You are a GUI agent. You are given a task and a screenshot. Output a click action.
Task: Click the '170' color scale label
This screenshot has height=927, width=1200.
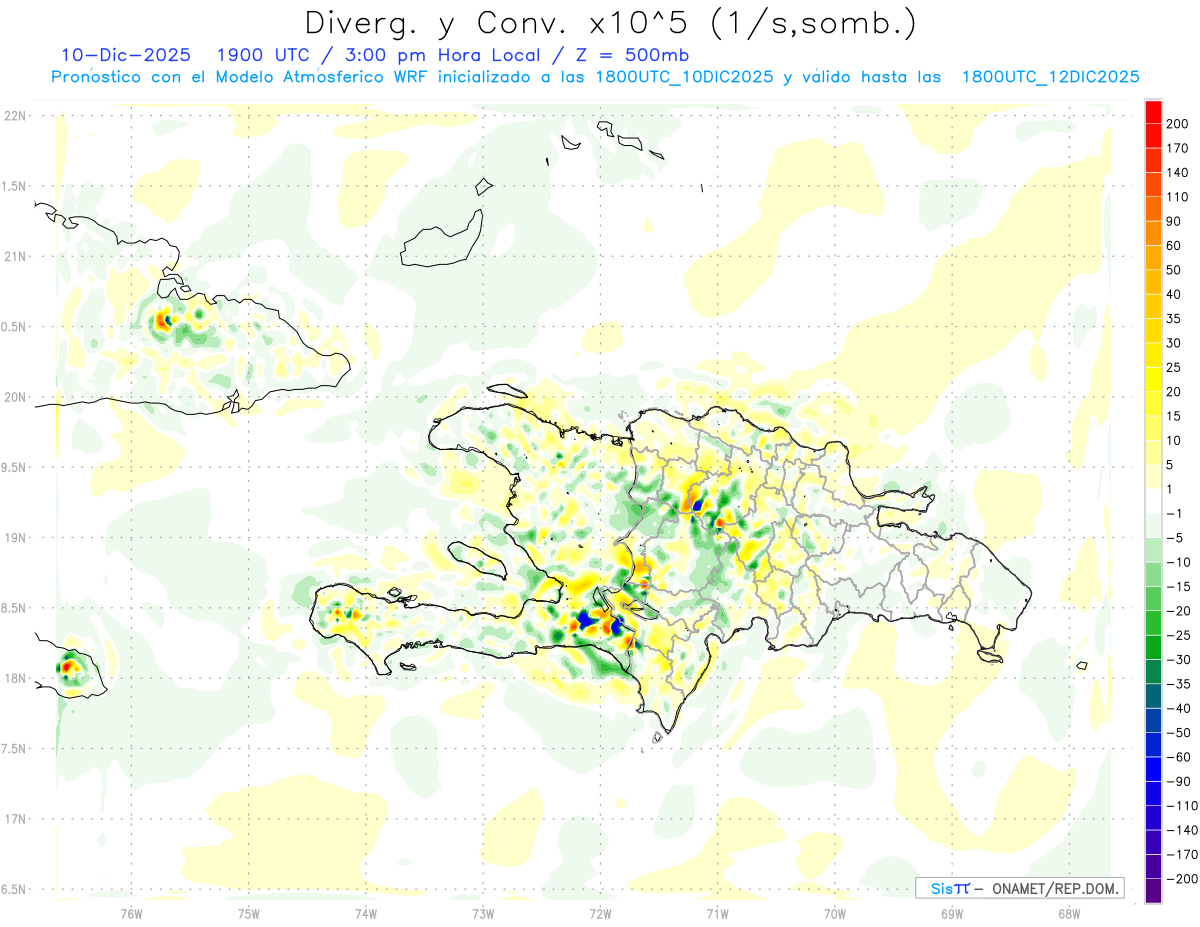point(1177,148)
